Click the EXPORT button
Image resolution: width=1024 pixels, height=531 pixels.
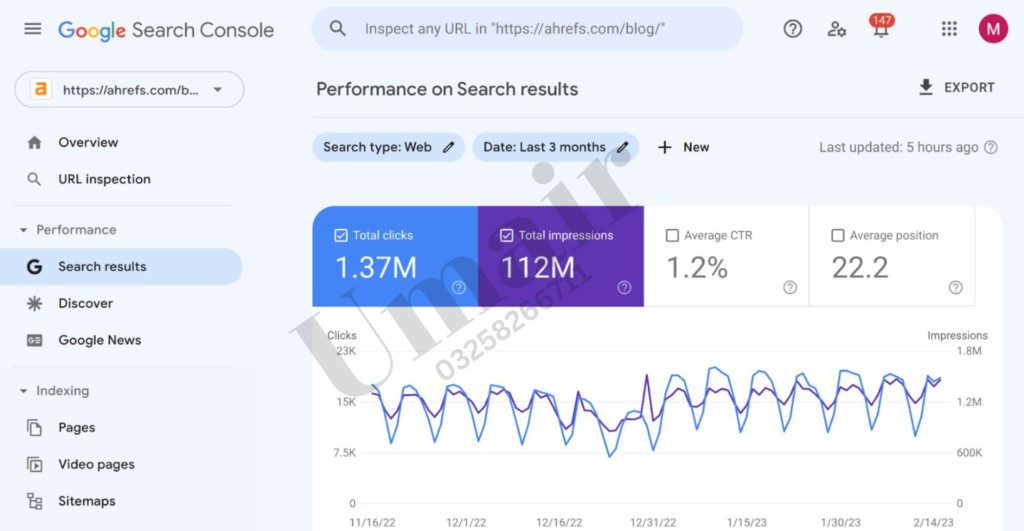coord(957,88)
